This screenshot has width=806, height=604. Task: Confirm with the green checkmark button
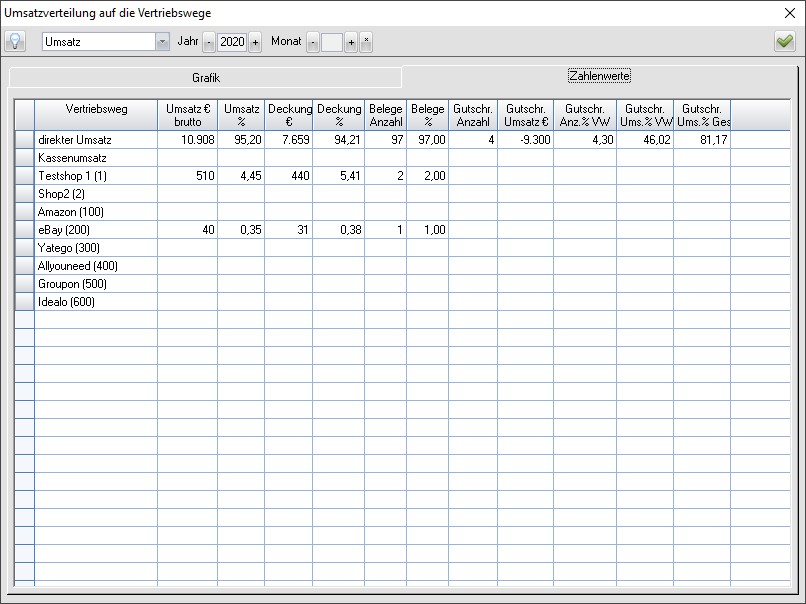(784, 42)
